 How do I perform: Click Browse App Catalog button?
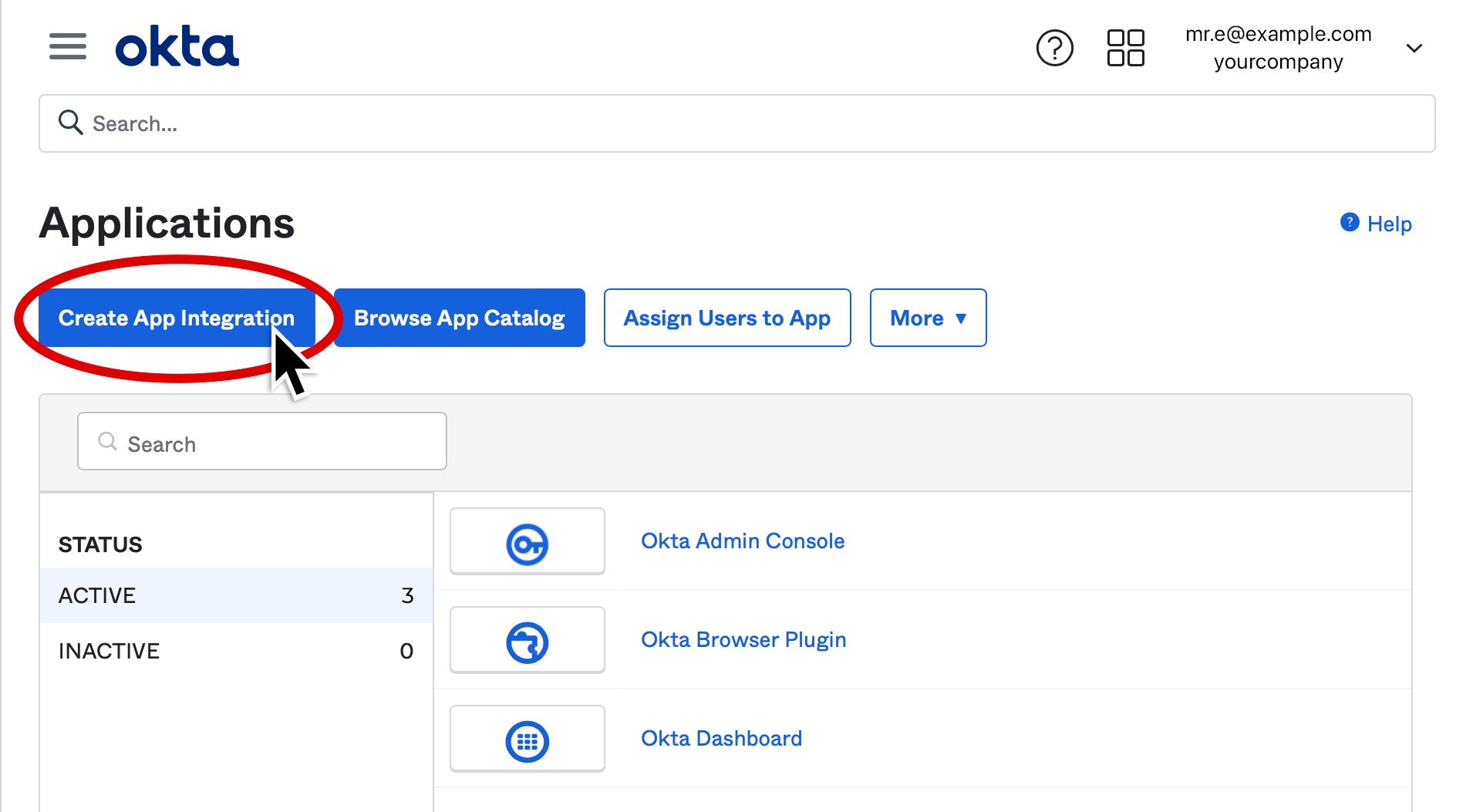click(x=459, y=318)
